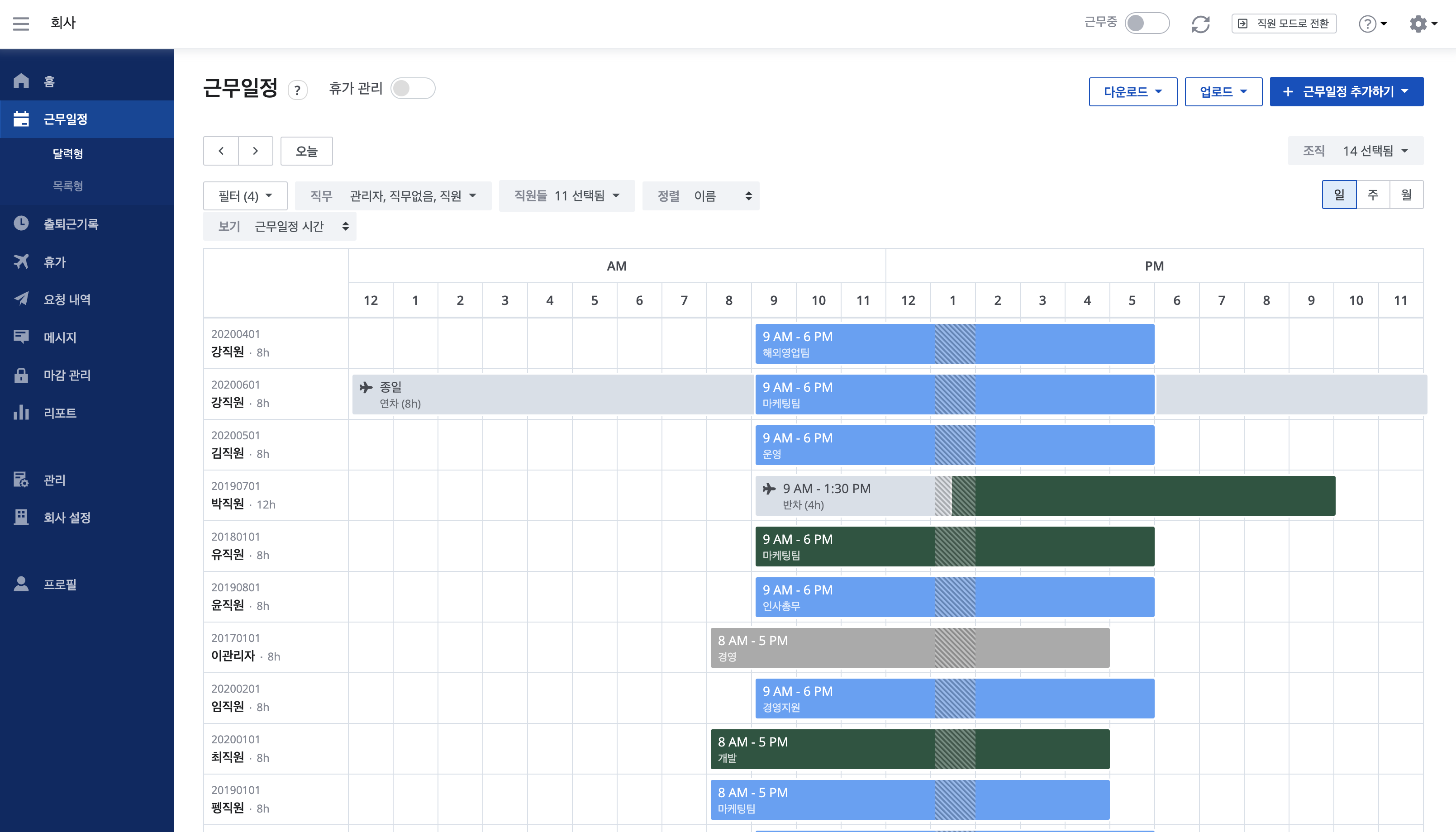Open the 조직 14 선택됨 selector
Viewport: 1456px width, 832px height.
point(1356,150)
